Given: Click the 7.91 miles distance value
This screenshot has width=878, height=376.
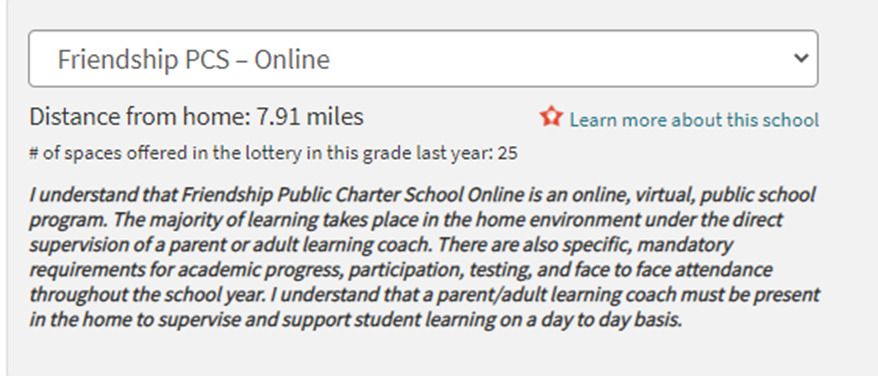Looking at the screenshot, I should 310,117.
